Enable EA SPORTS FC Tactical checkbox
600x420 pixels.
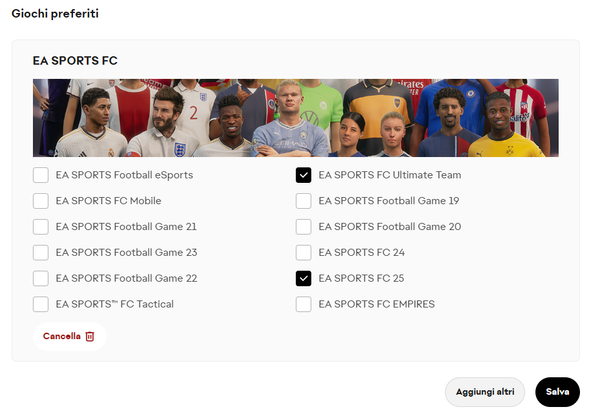coord(41,304)
